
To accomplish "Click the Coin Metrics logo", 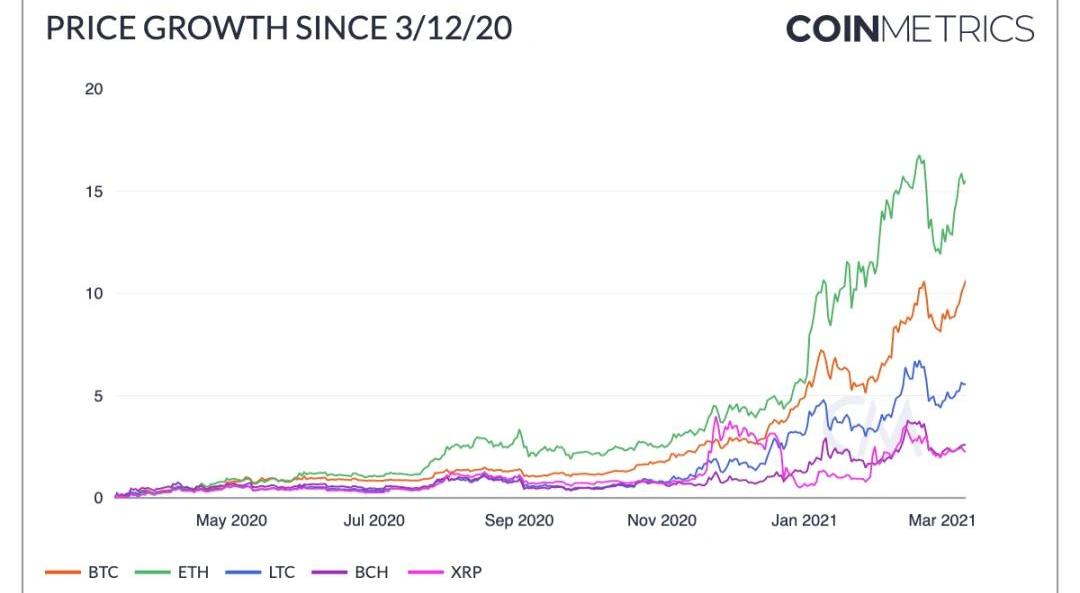I will click(x=909, y=28).
